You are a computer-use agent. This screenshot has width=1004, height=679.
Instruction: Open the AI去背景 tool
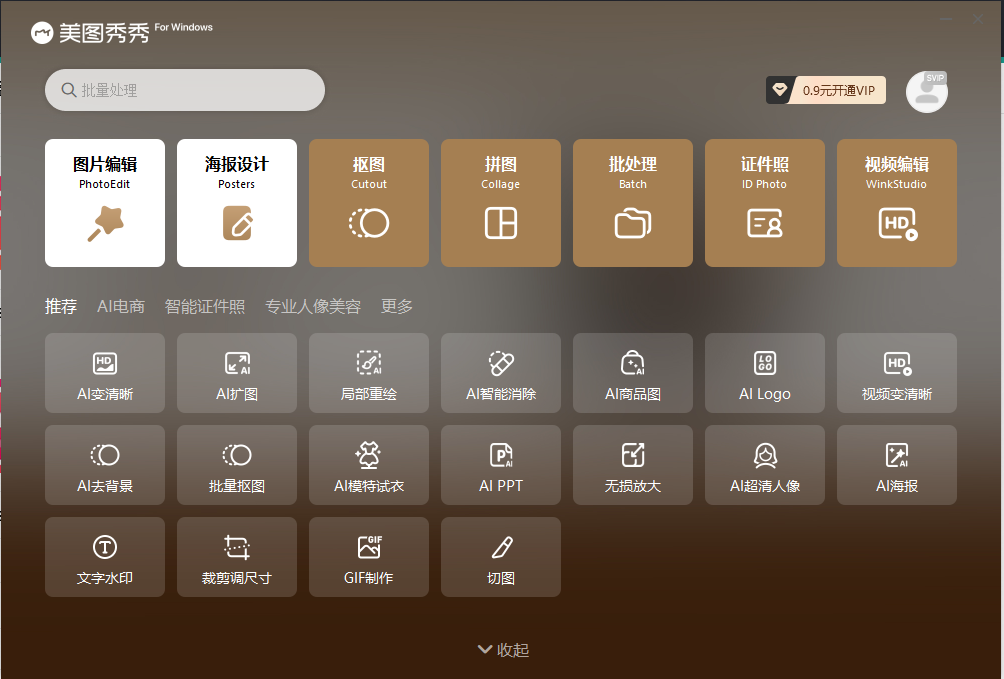pos(105,465)
